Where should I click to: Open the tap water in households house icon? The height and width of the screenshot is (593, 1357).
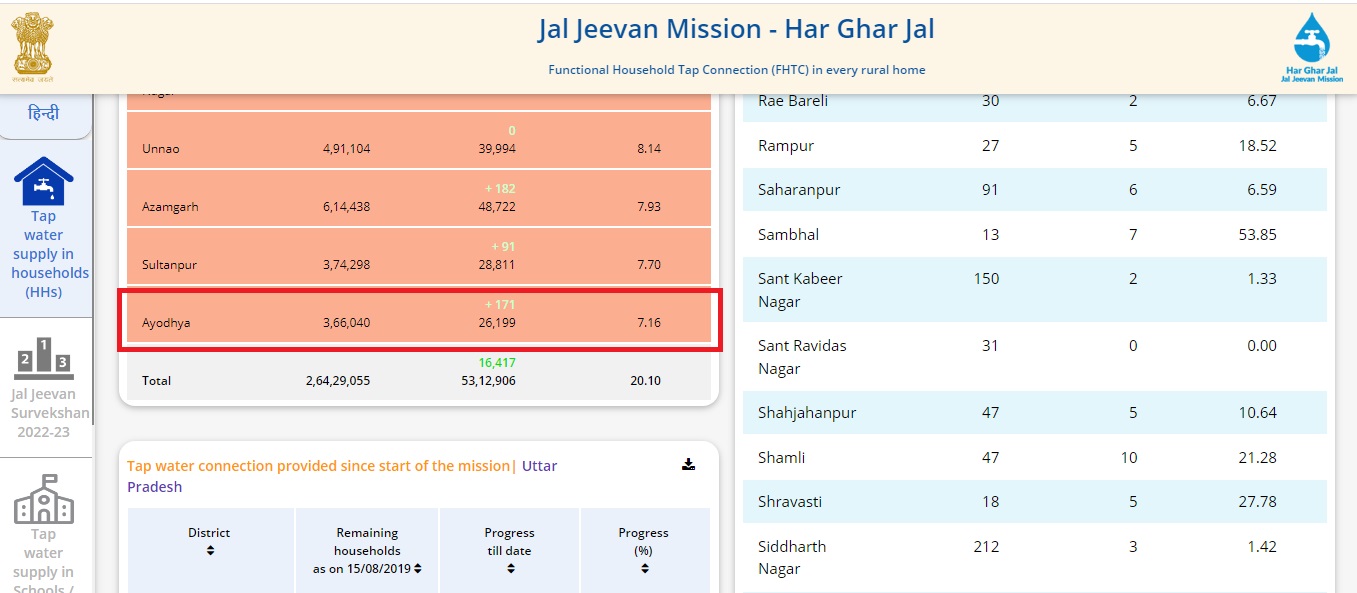[x=43, y=181]
